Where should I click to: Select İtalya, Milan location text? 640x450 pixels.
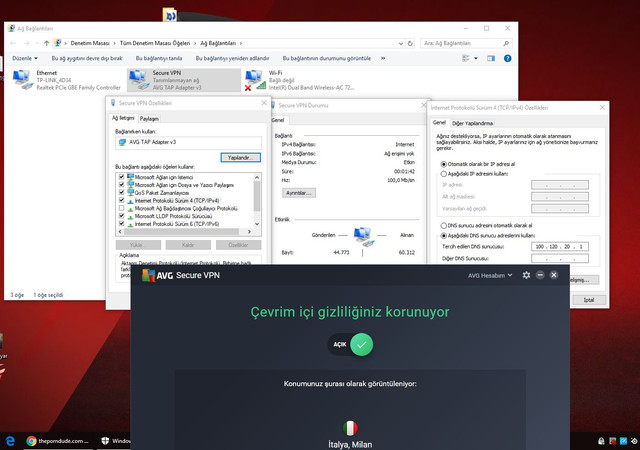pyautogui.click(x=350, y=444)
